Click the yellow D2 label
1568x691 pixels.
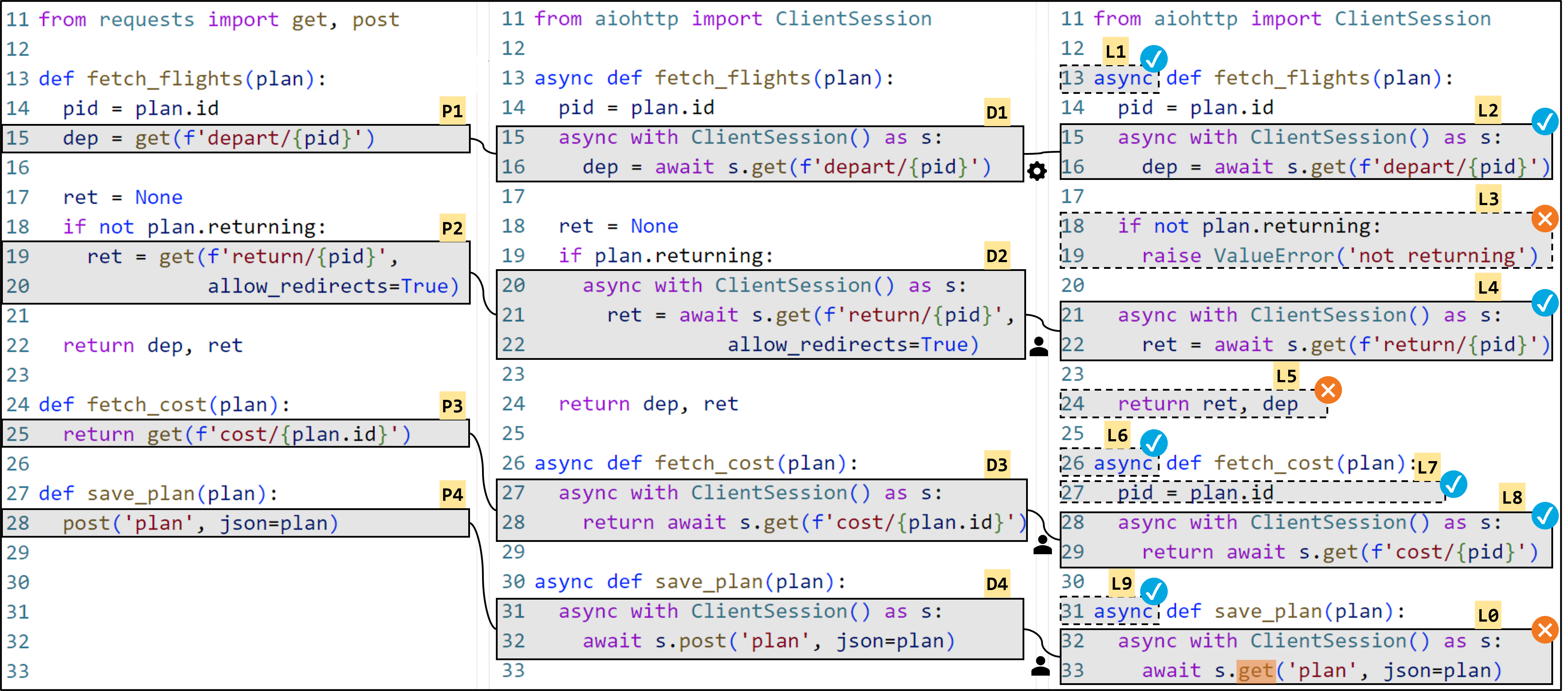[x=997, y=256]
